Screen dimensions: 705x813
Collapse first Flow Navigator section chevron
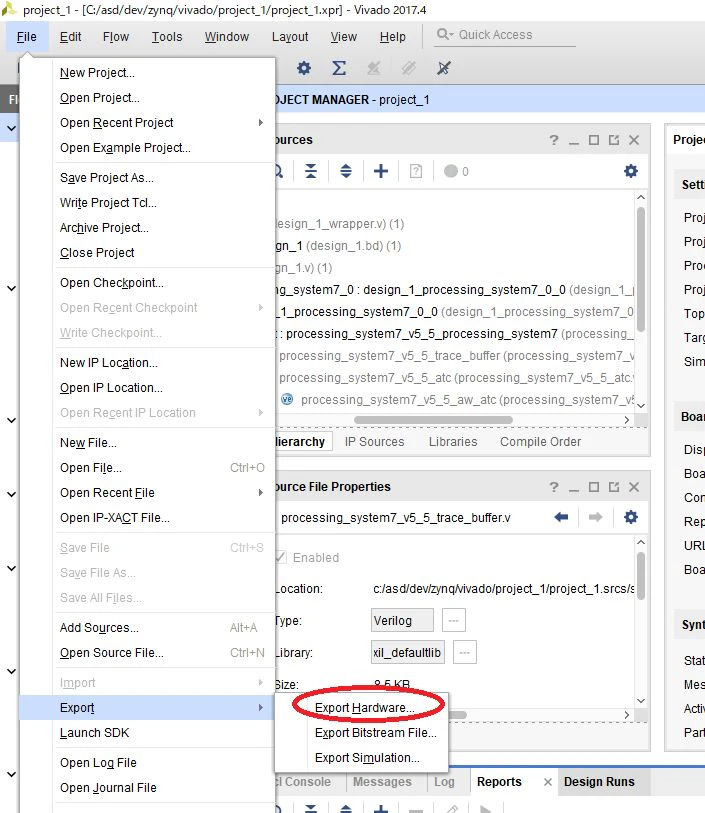[x=11, y=128]
